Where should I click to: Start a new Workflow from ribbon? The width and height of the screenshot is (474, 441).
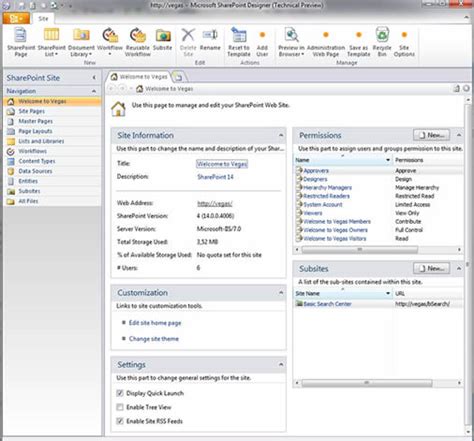click(110, 42)
